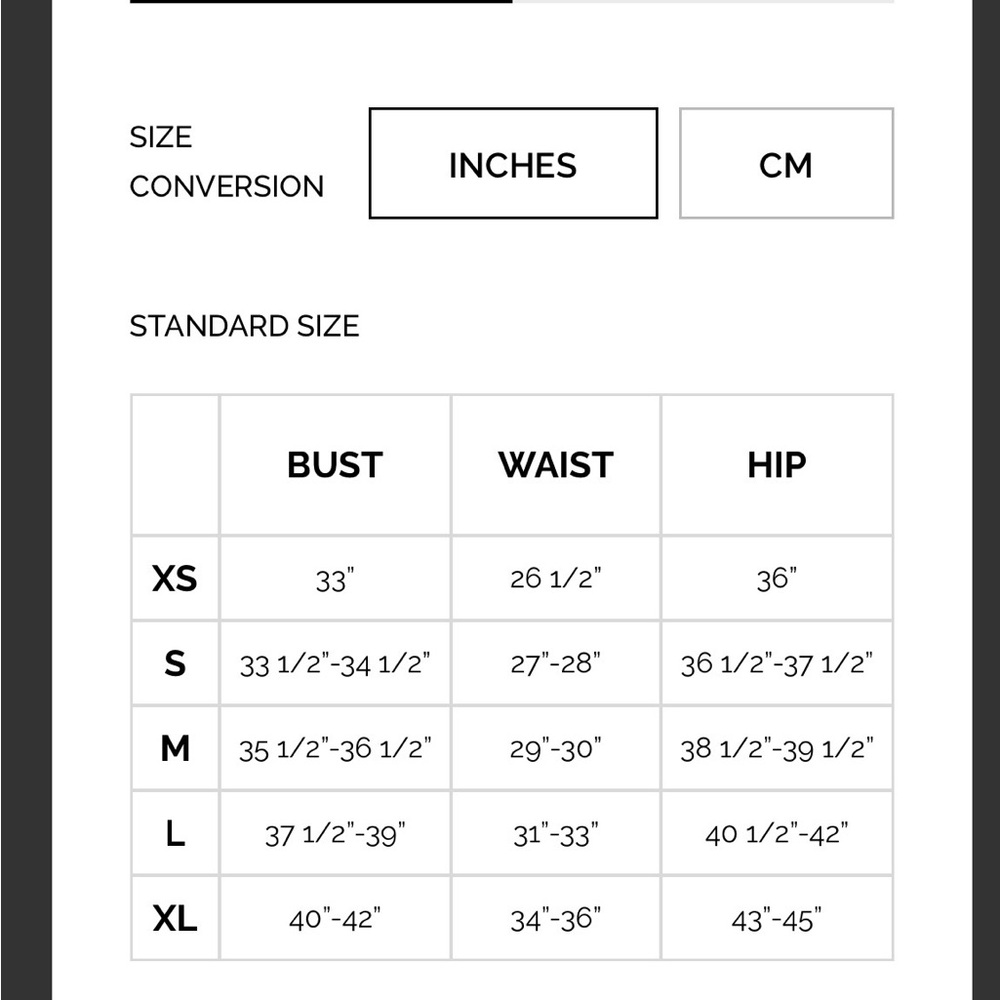Click the BUST column header
1000x1000 pixels.
point(334,464)
